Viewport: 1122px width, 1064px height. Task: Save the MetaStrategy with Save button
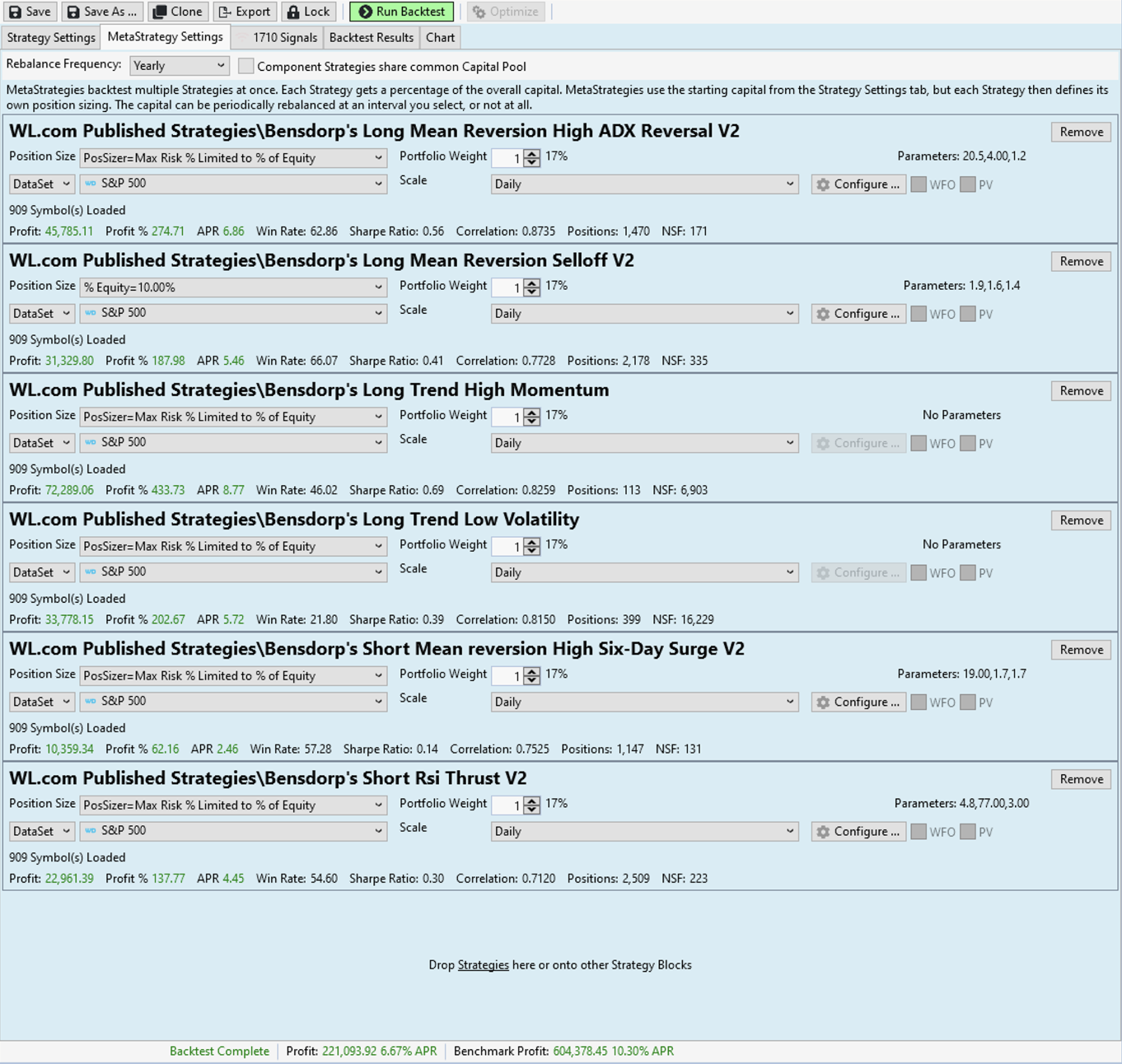click(x=30, y=12)
